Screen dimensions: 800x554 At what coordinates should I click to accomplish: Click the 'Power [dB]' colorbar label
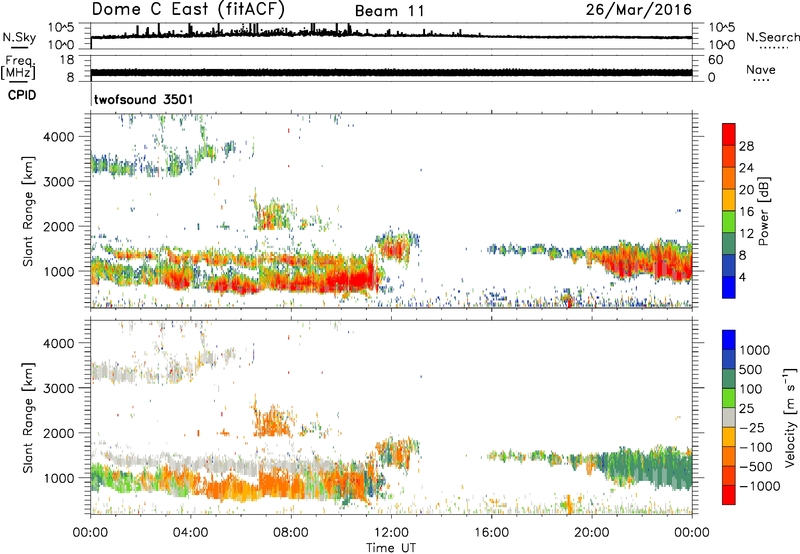coord(763,211)
